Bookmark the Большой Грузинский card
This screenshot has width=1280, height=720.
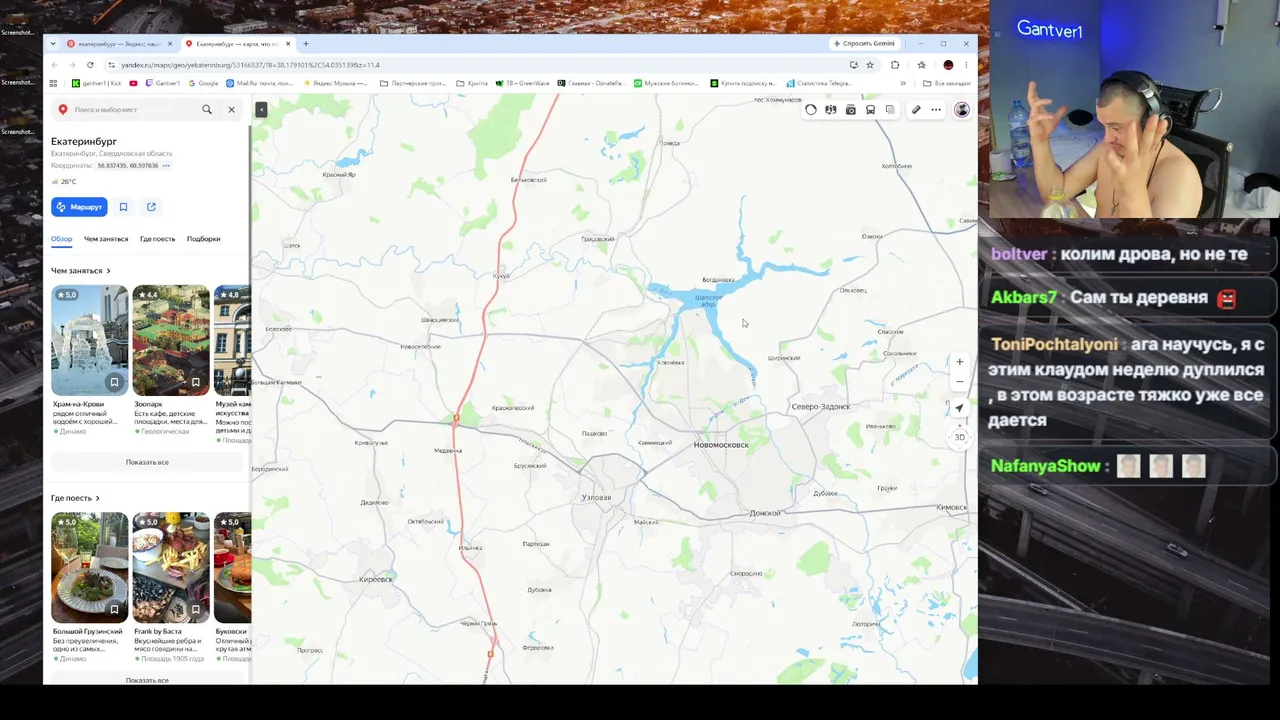114,609
